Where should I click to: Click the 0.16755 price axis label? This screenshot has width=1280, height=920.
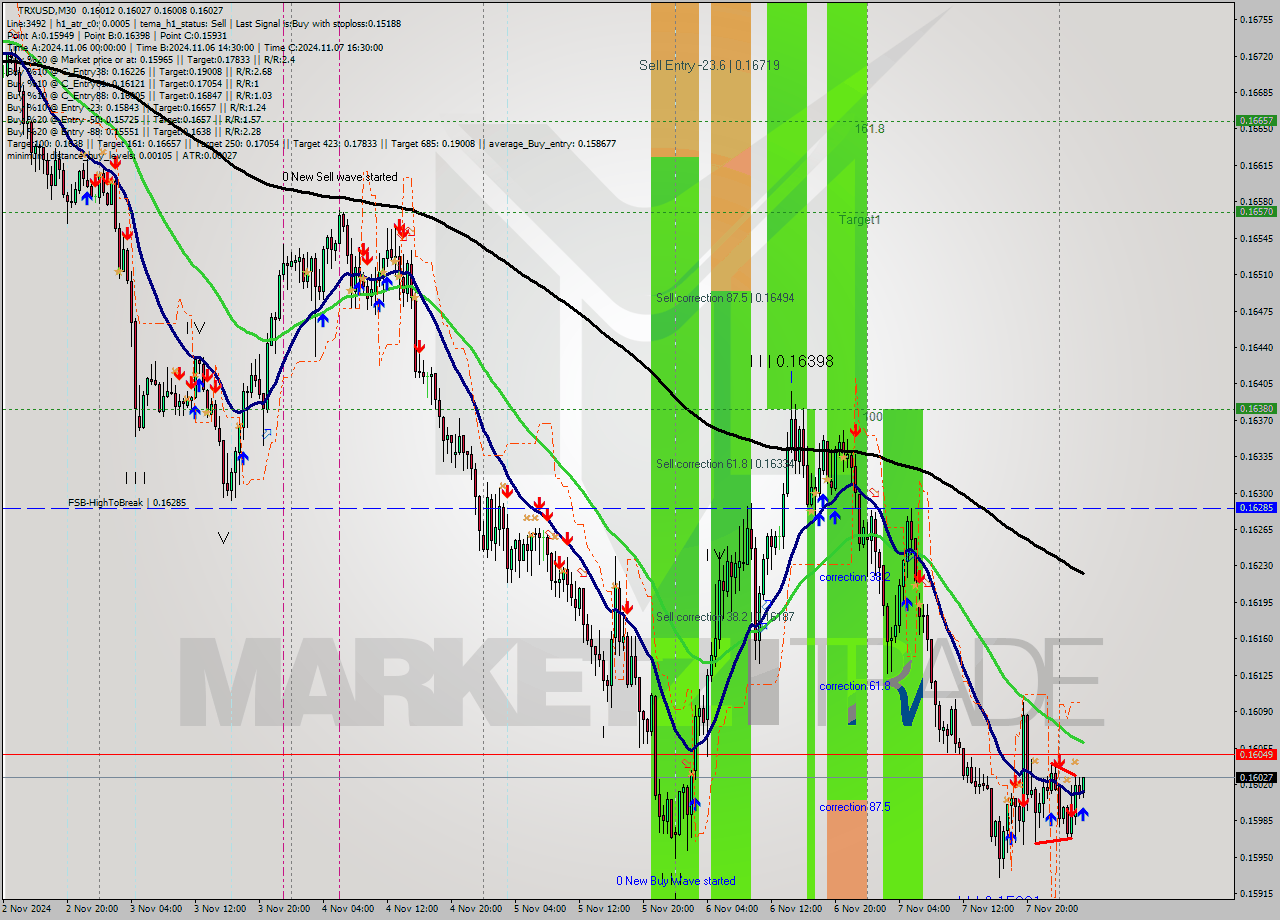1256,19
